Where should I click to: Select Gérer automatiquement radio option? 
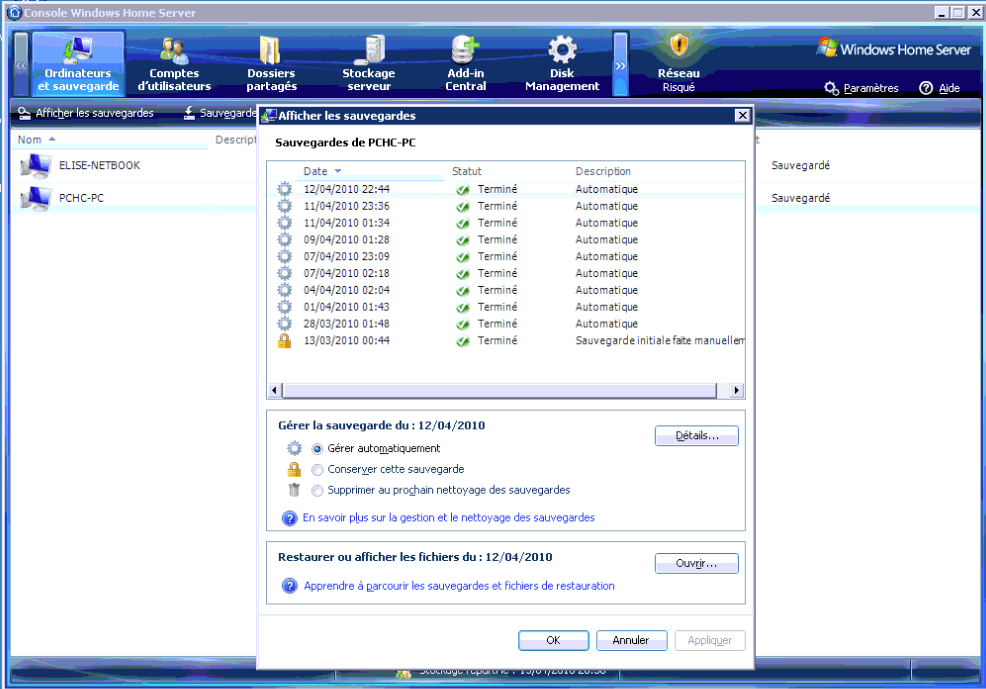pyautogui.click(x=317, y=449)
